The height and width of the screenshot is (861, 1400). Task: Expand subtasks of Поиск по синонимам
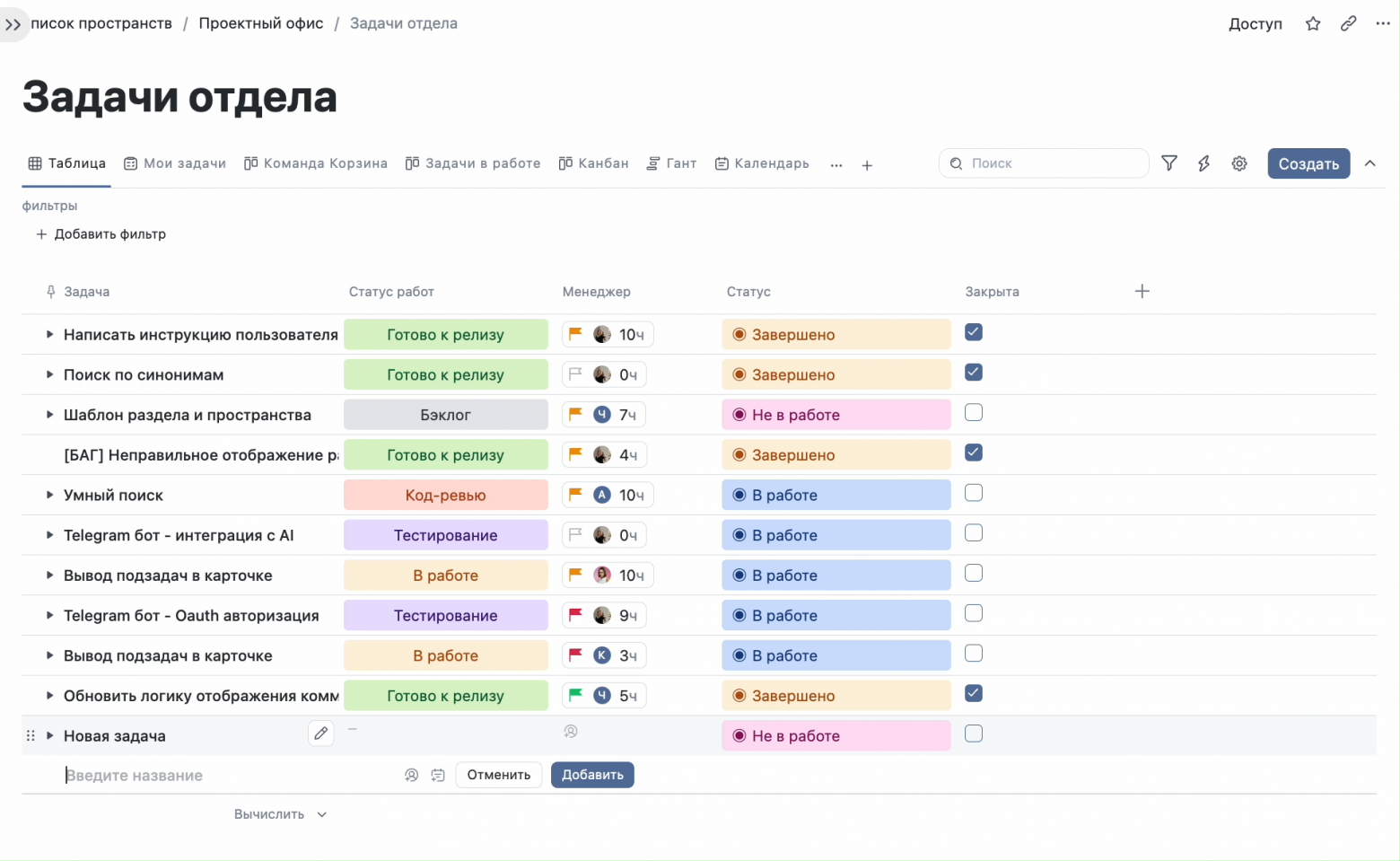click(x=49, y=374)
